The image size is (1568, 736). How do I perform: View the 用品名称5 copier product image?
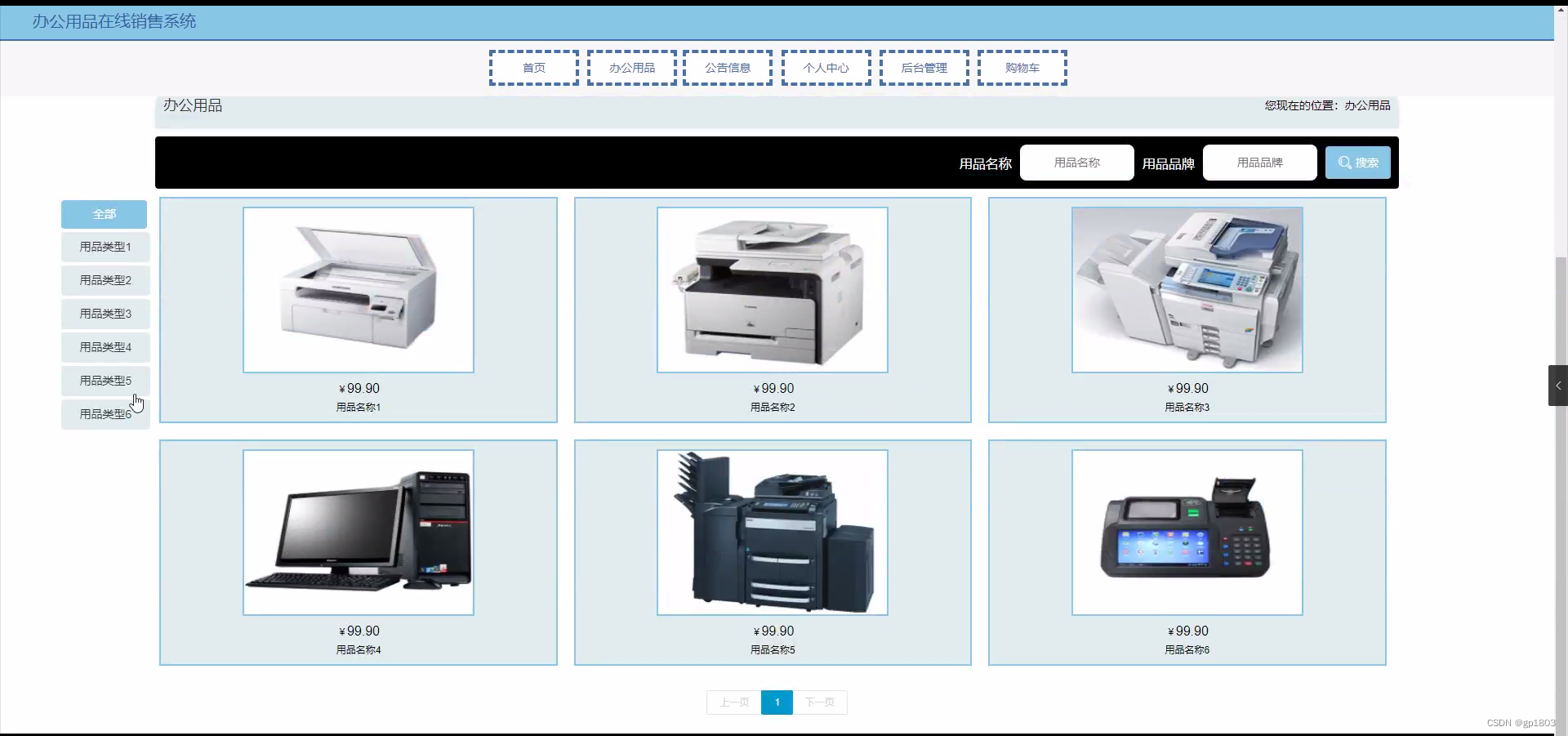773,532
